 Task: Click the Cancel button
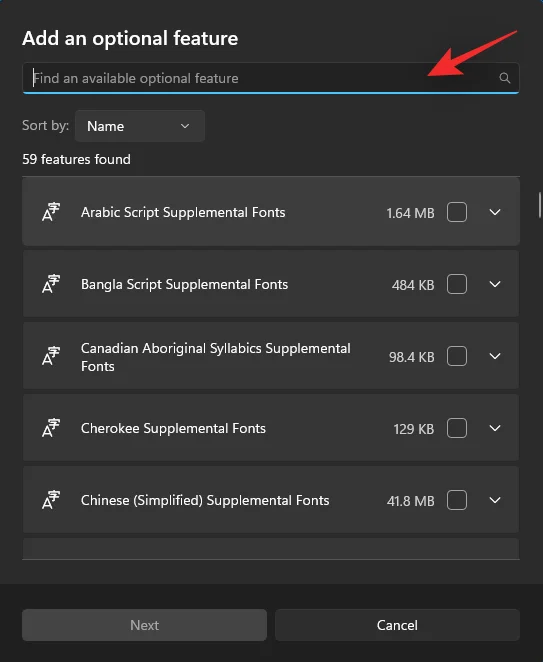(x=397, y=625)
